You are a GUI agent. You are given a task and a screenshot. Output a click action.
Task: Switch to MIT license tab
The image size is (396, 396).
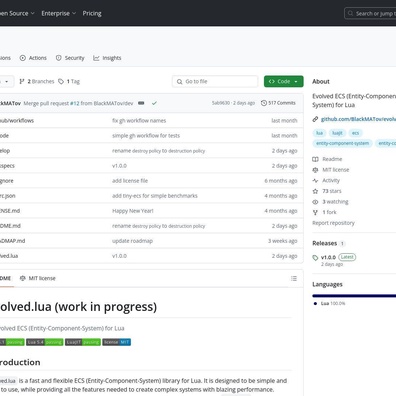(38, 278)
